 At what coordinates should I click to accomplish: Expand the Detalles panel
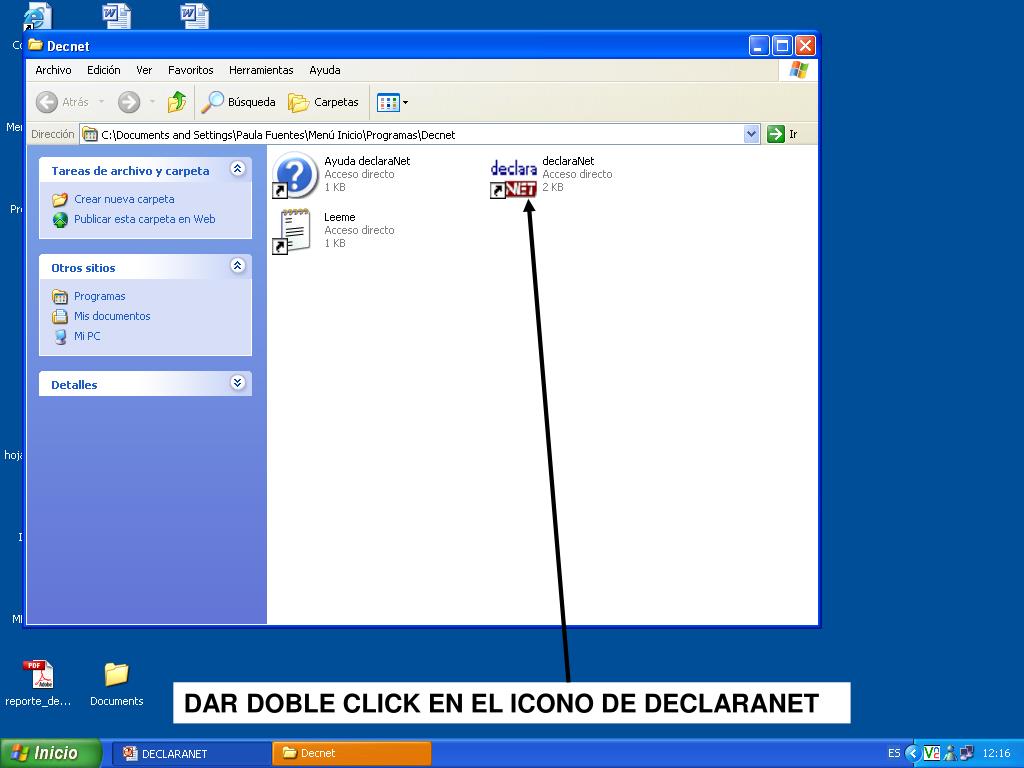click(238, 383)
